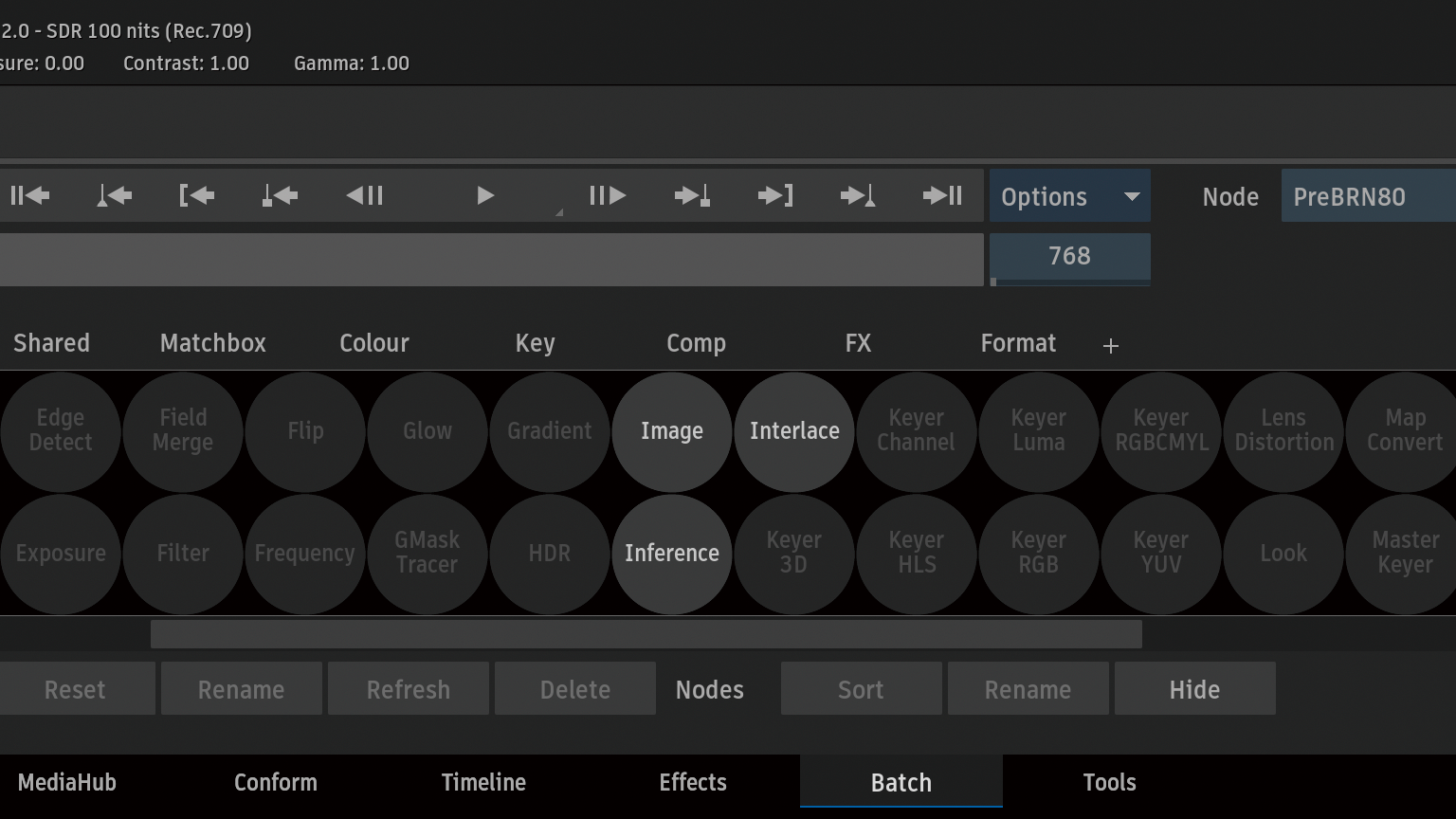Jump to the last frame of the clip

tap(942, 196)
